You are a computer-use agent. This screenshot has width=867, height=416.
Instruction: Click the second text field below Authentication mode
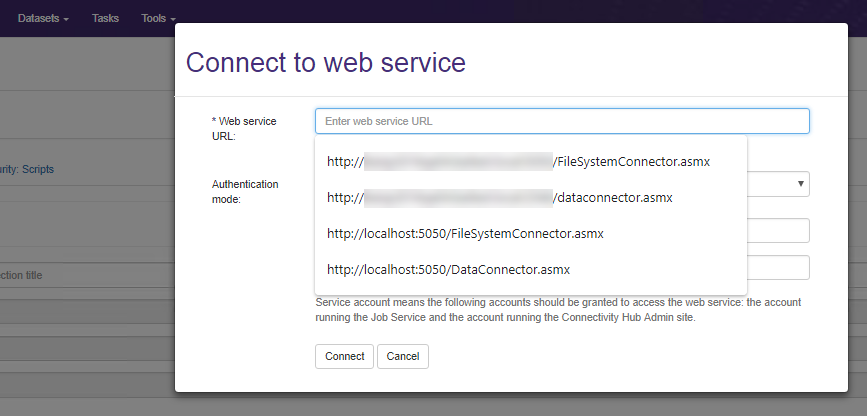(778, 267)
